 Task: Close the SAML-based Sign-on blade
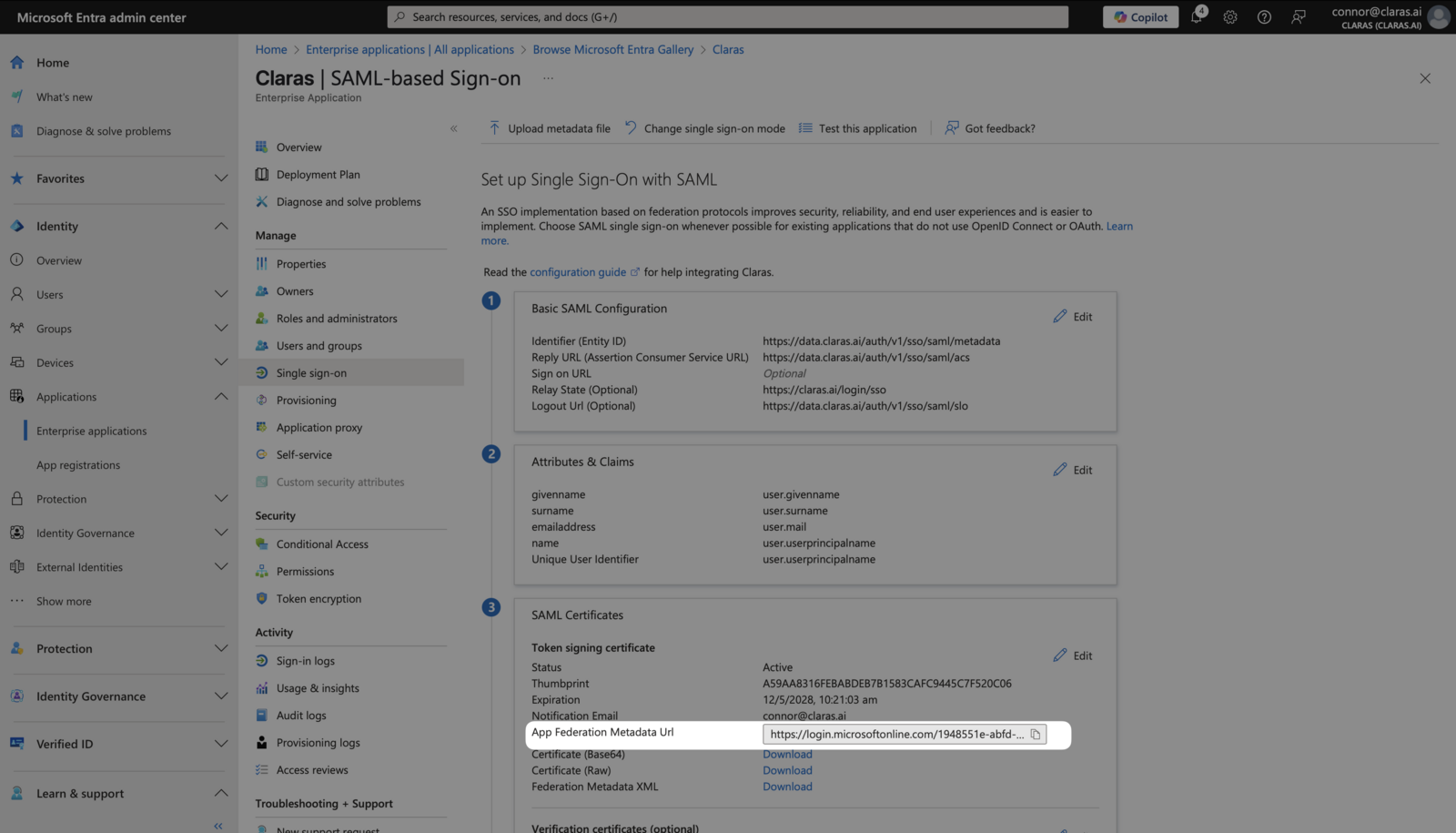click(x=1425, y=78)
